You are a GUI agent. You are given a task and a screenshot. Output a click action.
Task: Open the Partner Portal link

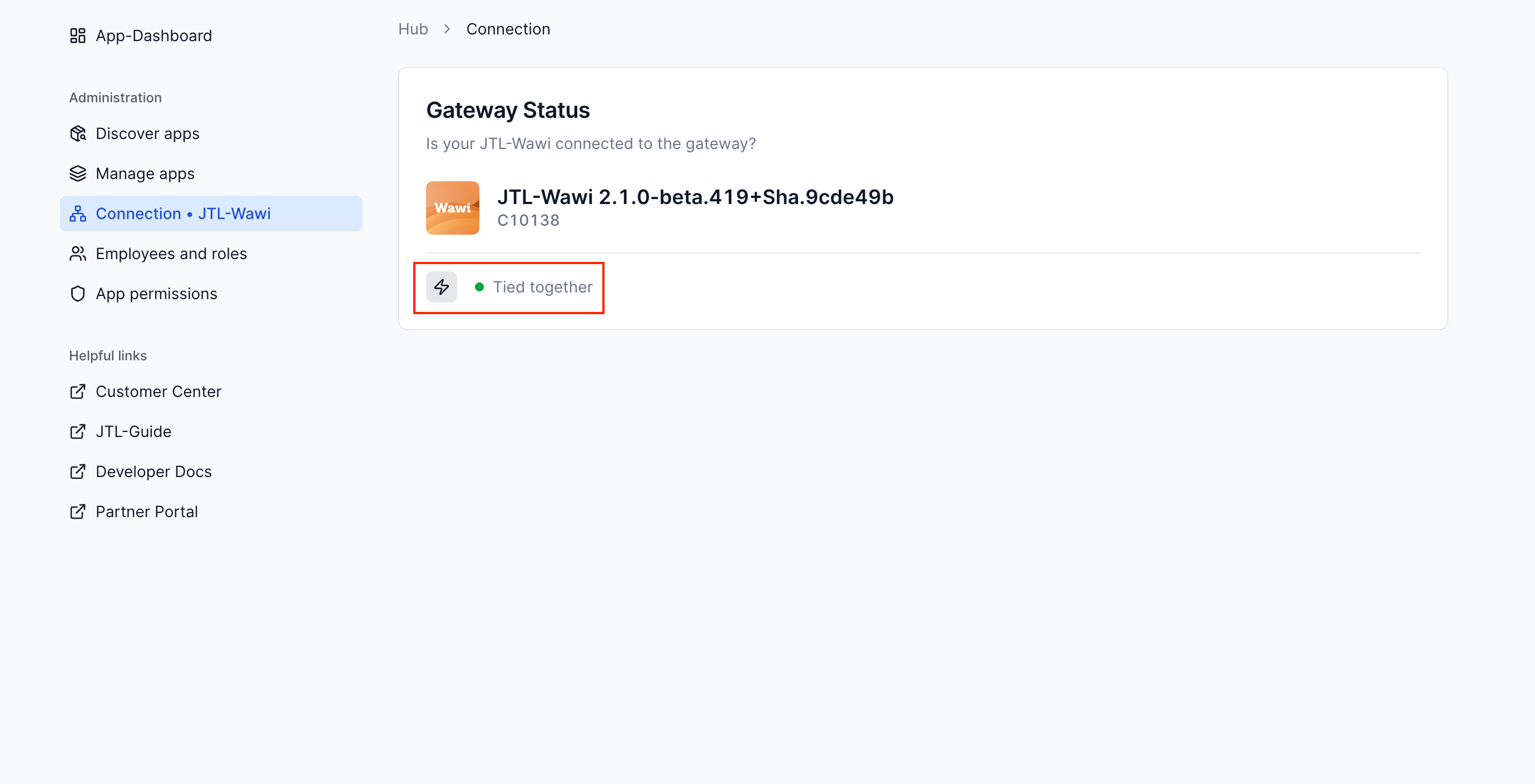[147, 511]
